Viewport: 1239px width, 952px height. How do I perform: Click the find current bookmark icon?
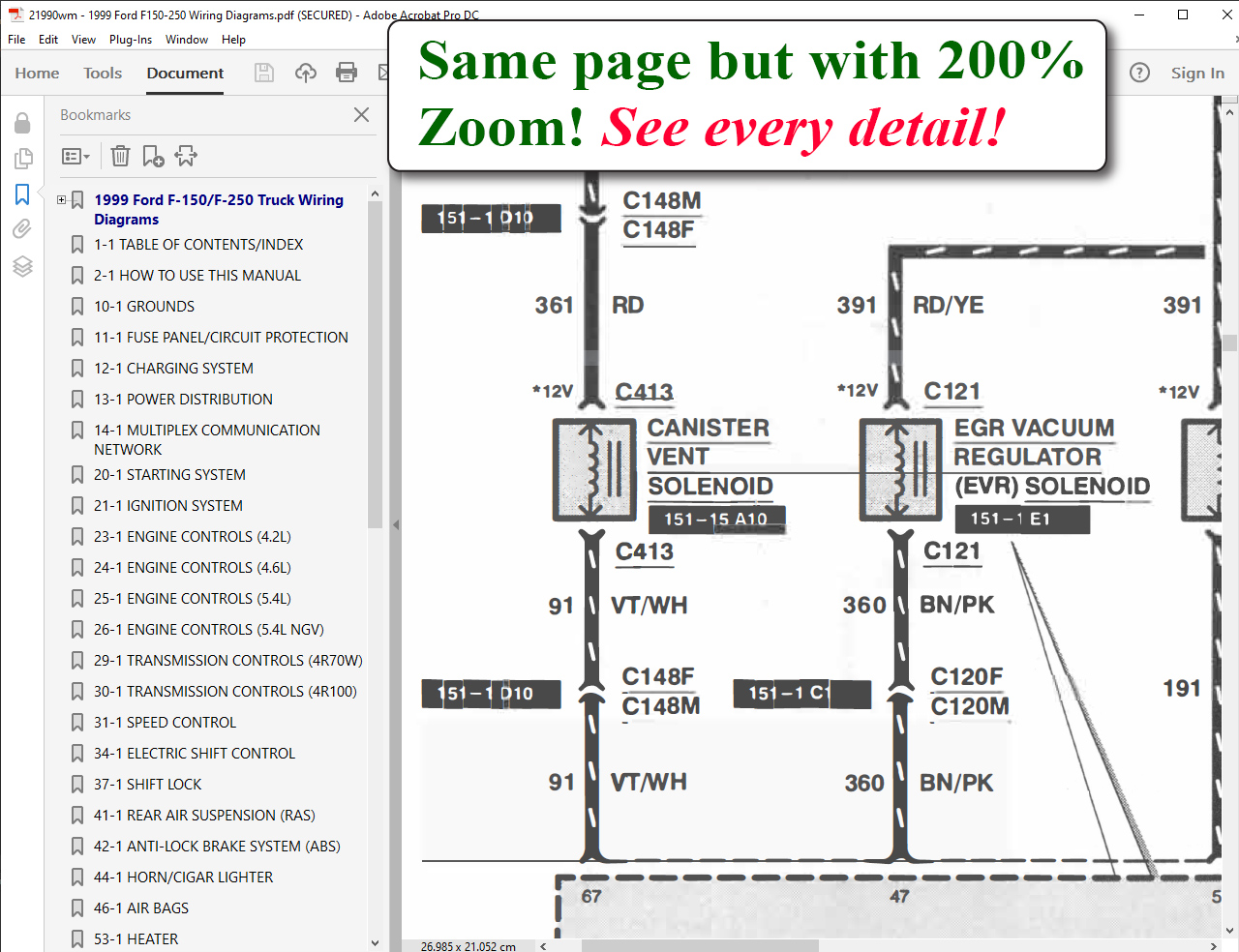click(x=186, y=156)
